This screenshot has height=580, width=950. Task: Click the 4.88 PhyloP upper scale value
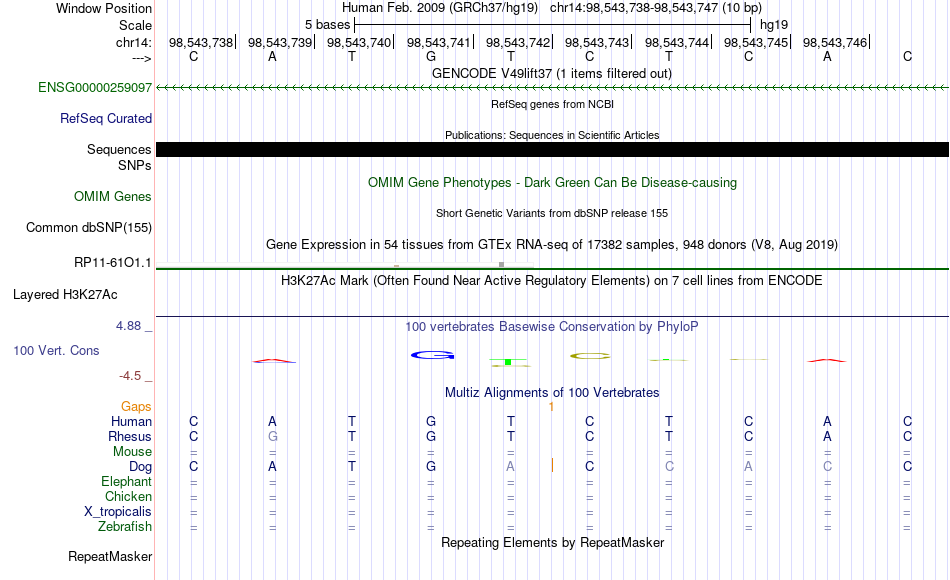(128, 326)
